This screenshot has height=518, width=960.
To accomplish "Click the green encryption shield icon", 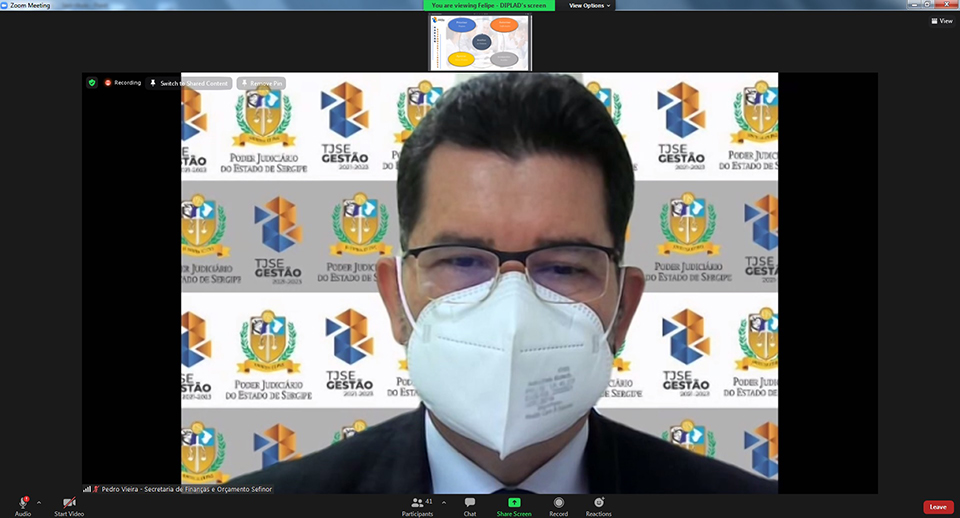I will click(92, 83).
